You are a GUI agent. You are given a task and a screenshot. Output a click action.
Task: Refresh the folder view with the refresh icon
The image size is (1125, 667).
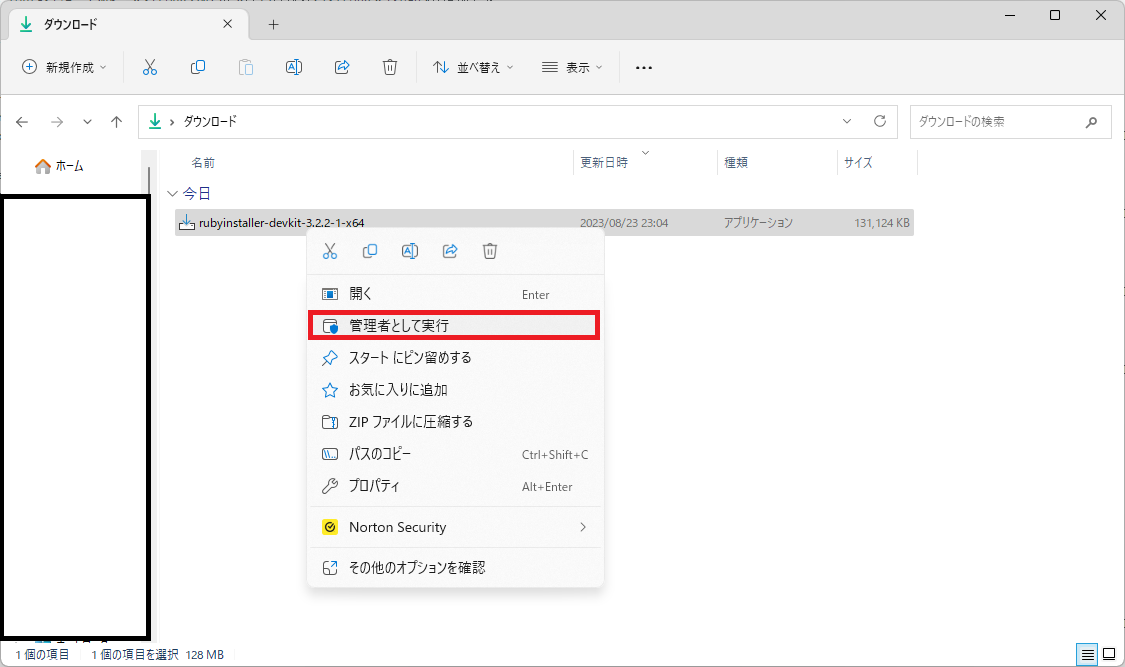point(879,121)
